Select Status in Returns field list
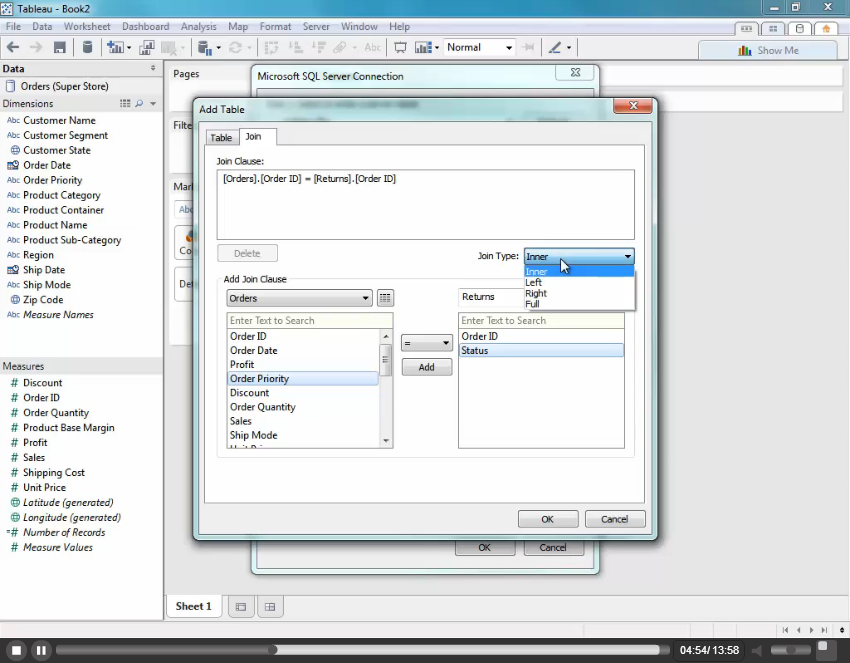The width and height of the screenshot is (850, 663). pos(541,351)
